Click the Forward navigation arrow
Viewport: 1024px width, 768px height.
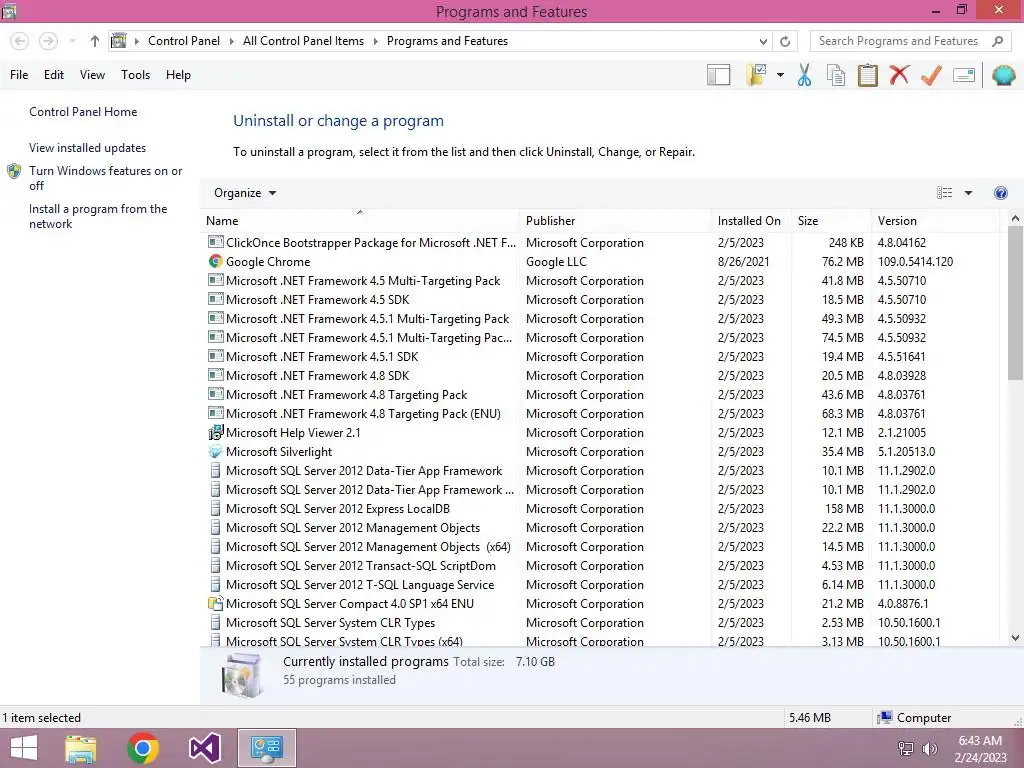point(48,41)
